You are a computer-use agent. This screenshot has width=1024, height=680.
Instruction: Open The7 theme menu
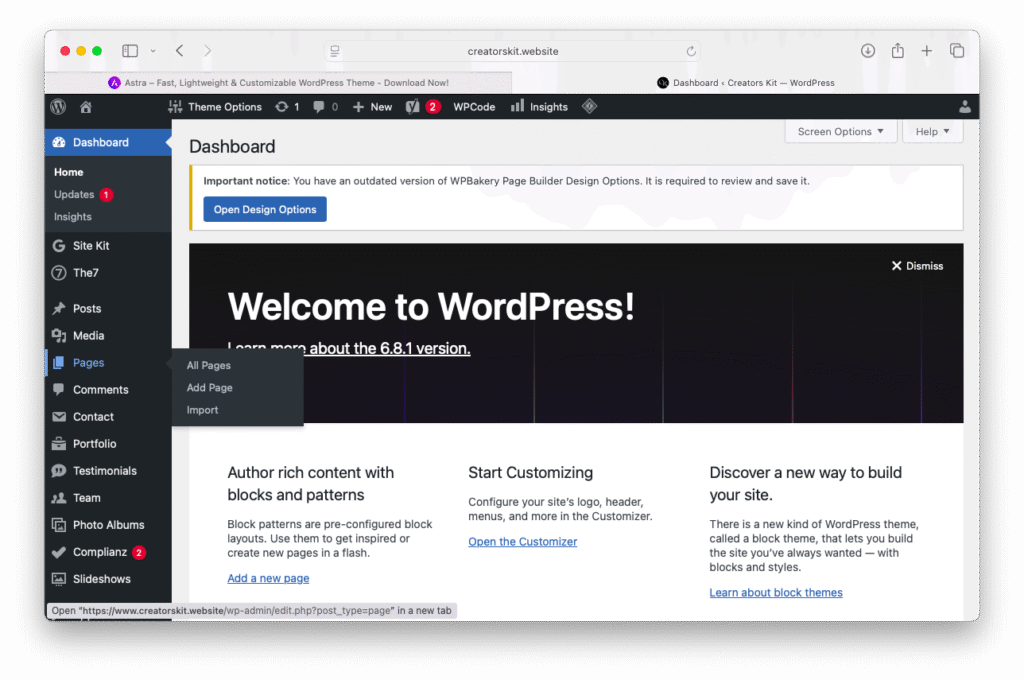coord(108,272)
